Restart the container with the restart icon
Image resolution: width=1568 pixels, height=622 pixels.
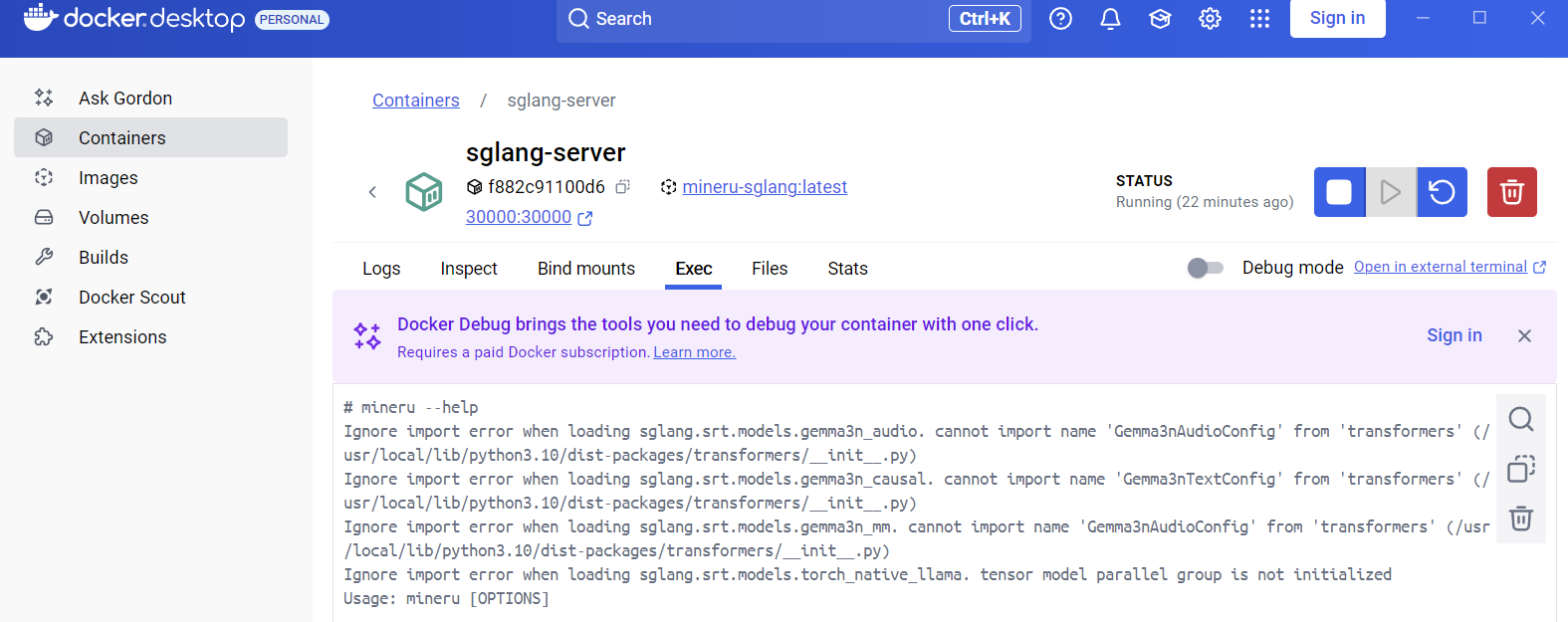click(1442, 192)
